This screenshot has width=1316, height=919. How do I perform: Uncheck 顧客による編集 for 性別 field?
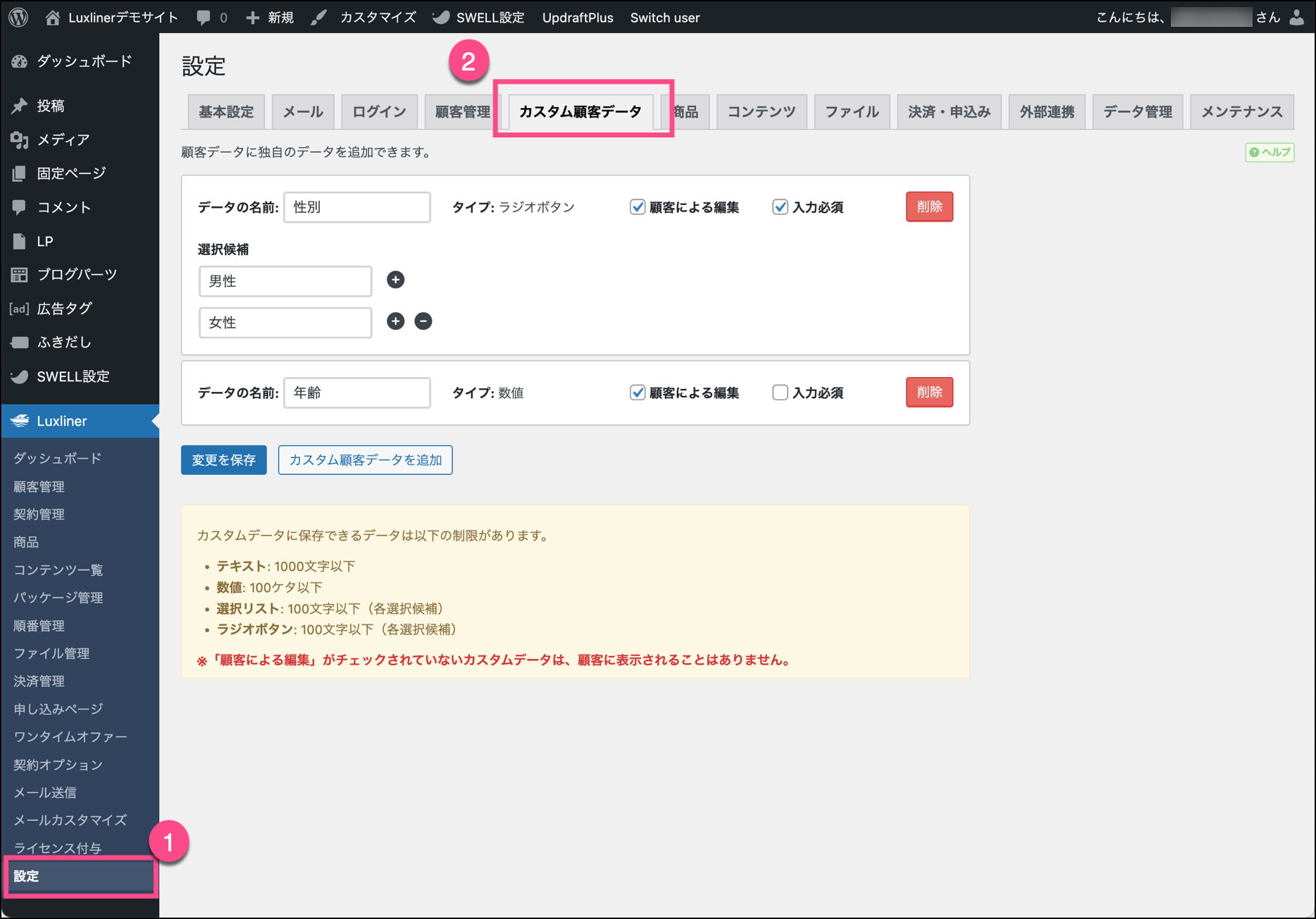pyautogui.click(x=638, y=207)
